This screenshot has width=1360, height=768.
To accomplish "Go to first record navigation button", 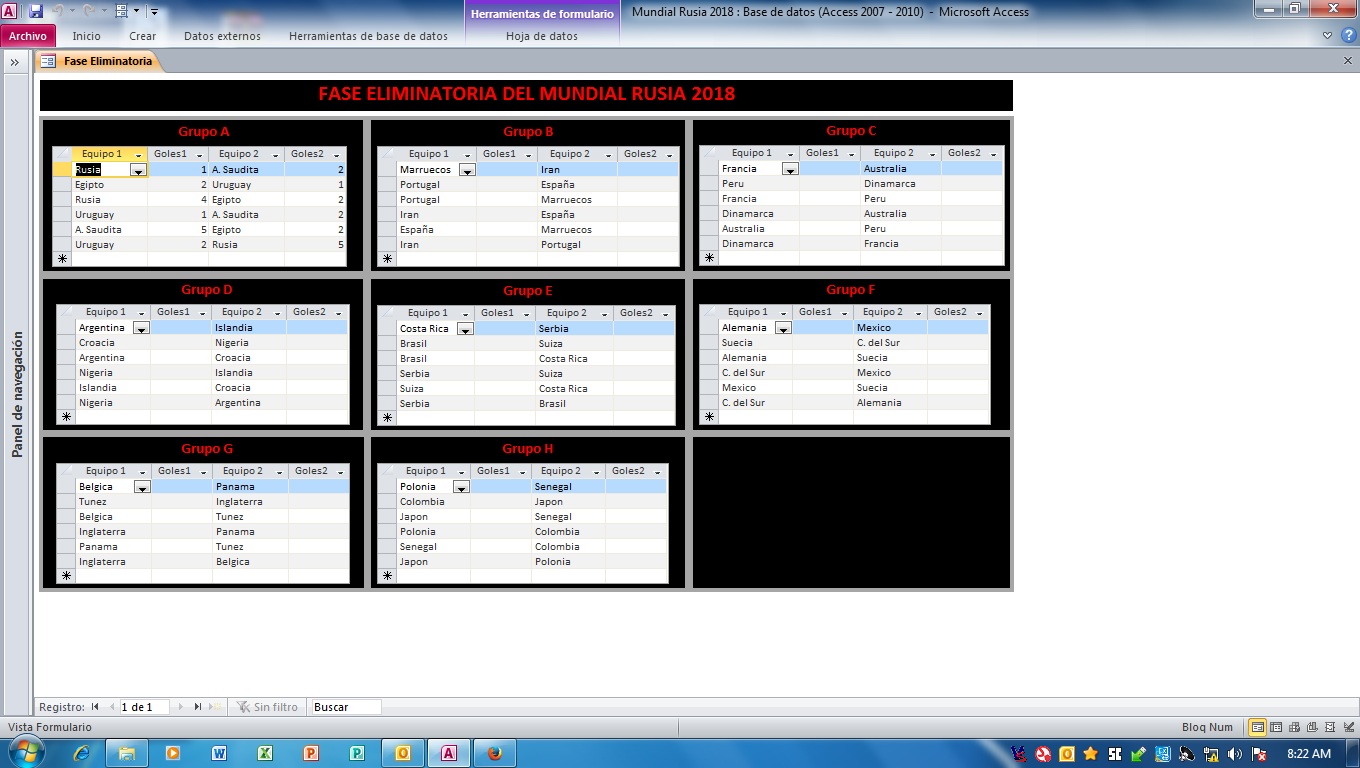I will tap(96, 707).
